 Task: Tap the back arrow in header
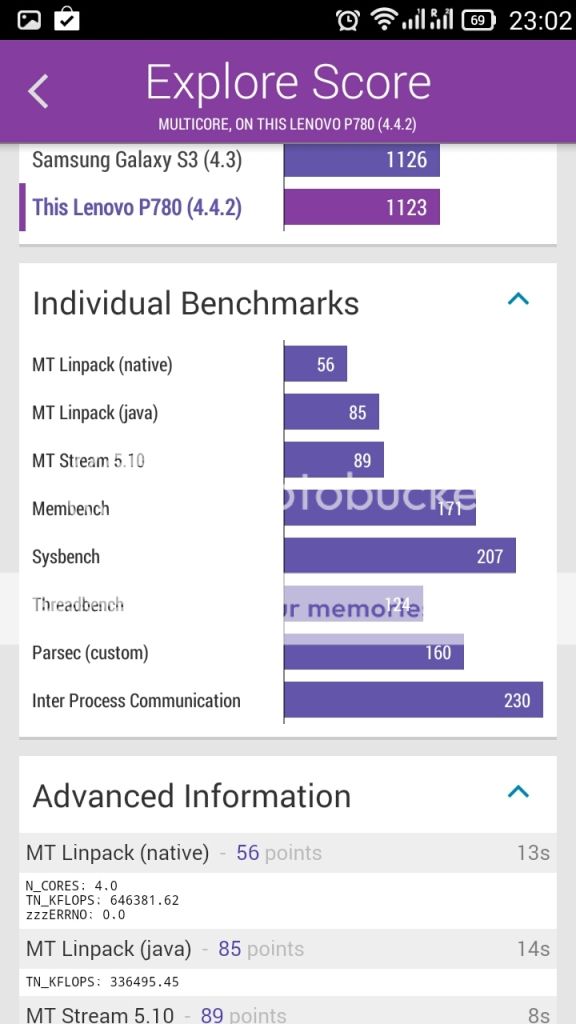pyautogui.click(x=38, y=91)
